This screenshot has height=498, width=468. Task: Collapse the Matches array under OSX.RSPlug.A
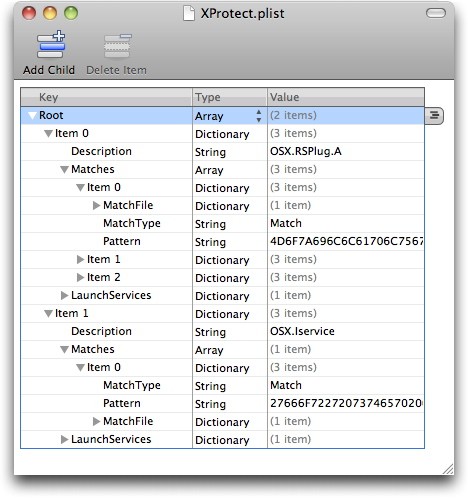click(64, 170)
